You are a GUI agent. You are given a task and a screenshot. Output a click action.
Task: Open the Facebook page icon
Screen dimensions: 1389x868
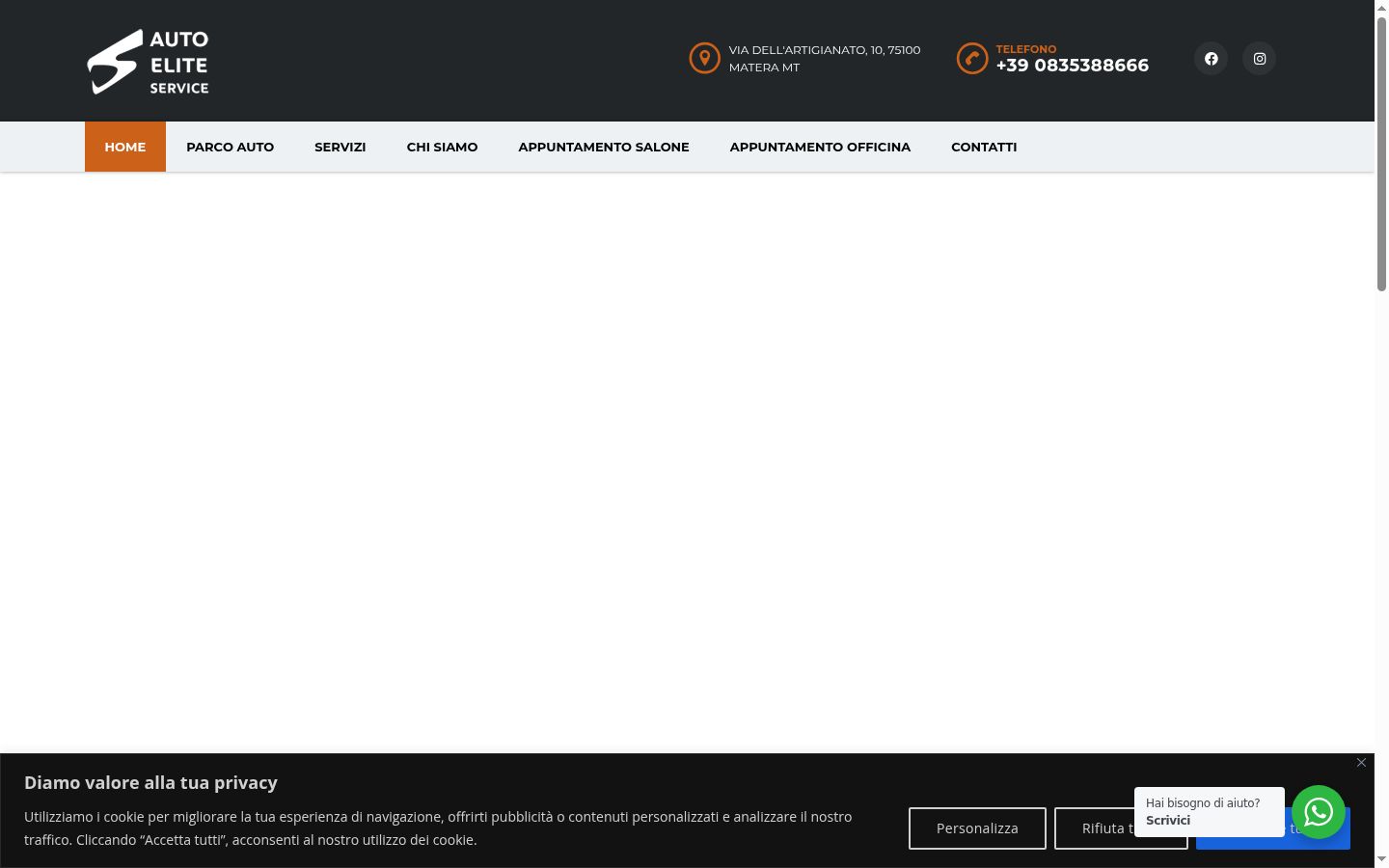[x=1211, y=58]
